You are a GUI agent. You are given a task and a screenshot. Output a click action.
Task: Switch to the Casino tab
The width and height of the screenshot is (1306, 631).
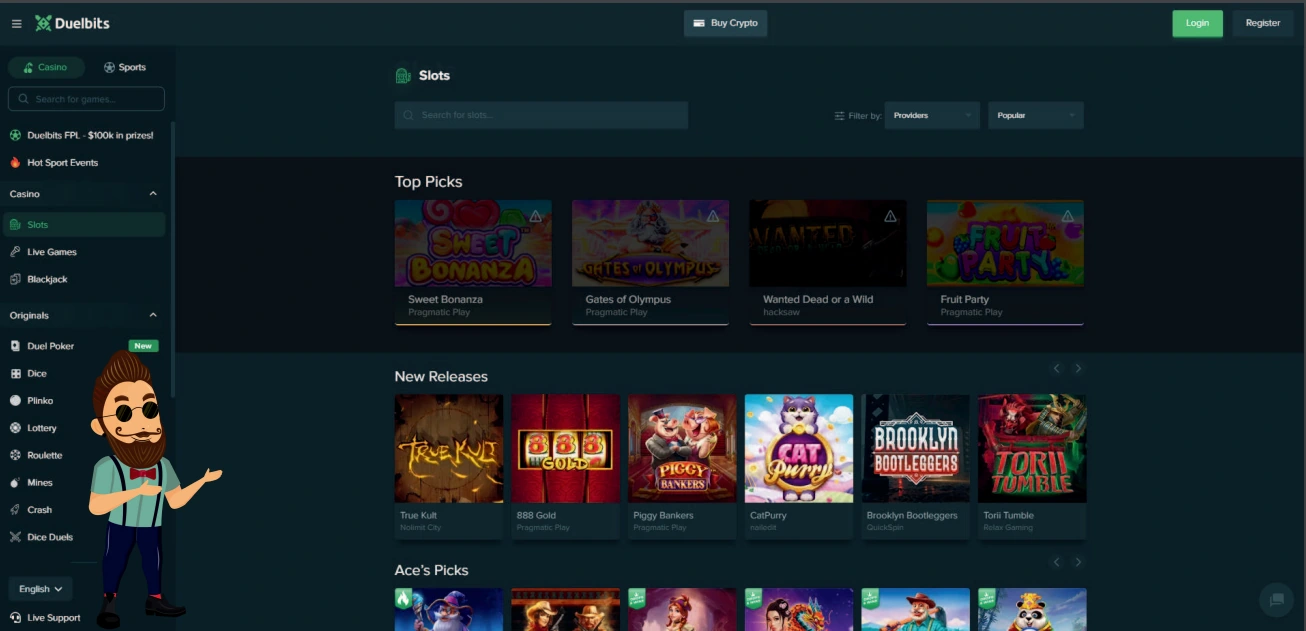[44, 67]
